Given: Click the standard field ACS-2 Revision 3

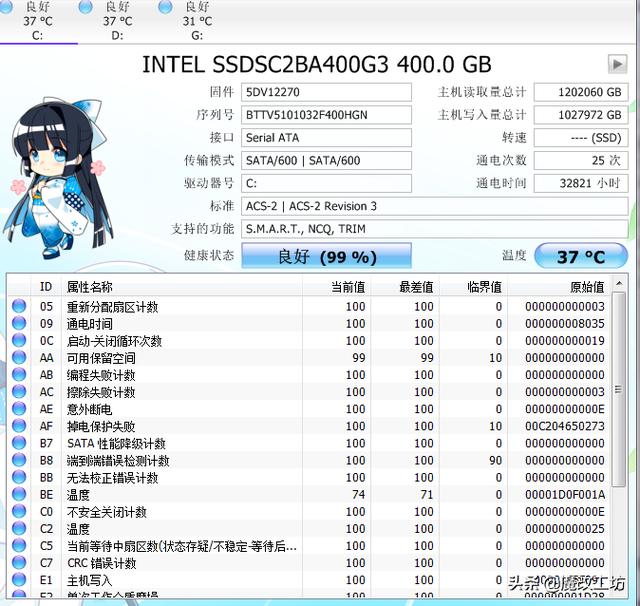Looking at the screenshot, I should coord(435,206).
